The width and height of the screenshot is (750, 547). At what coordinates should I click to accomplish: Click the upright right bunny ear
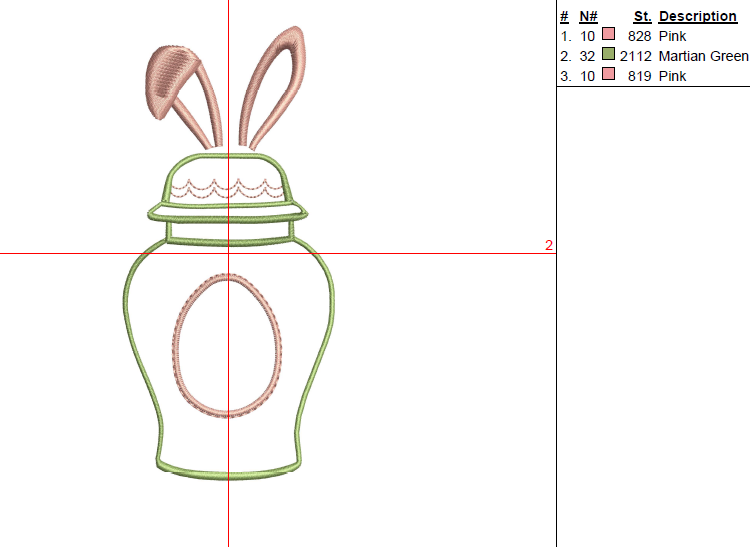[273, 88]
